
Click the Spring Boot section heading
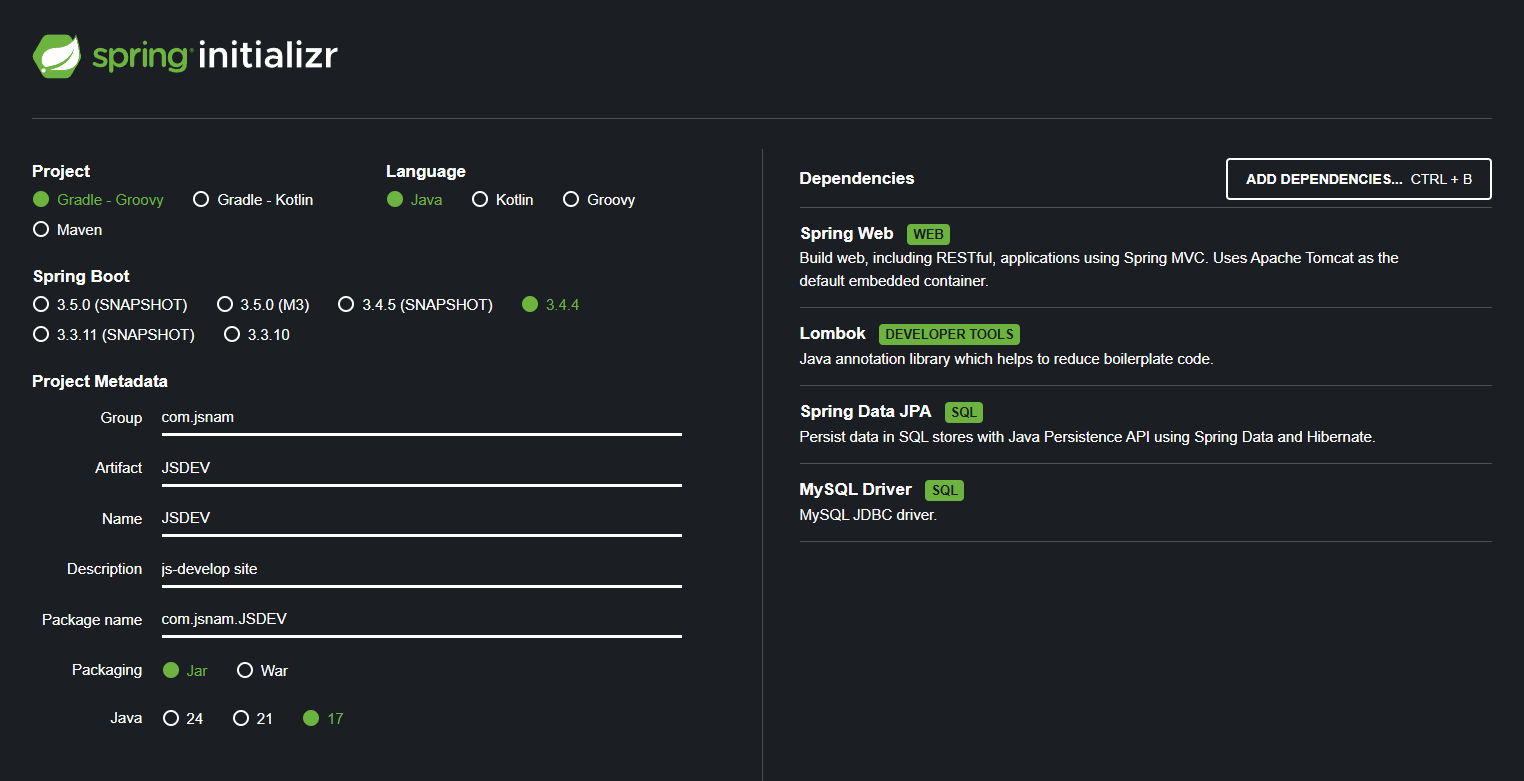pos(81,277)
